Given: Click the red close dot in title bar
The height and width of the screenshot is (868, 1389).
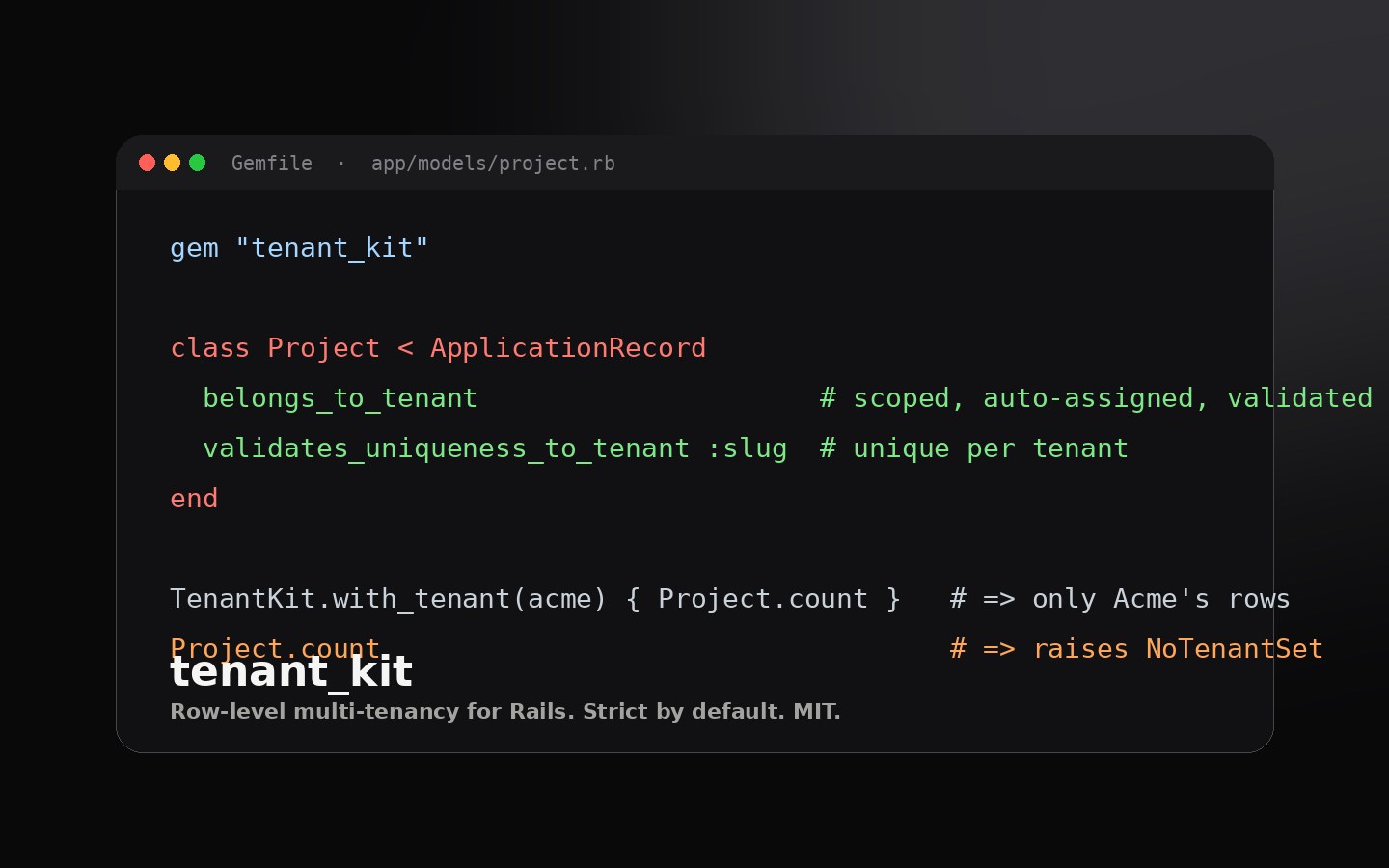Looking at the screenshot, I should pos(147,163).
